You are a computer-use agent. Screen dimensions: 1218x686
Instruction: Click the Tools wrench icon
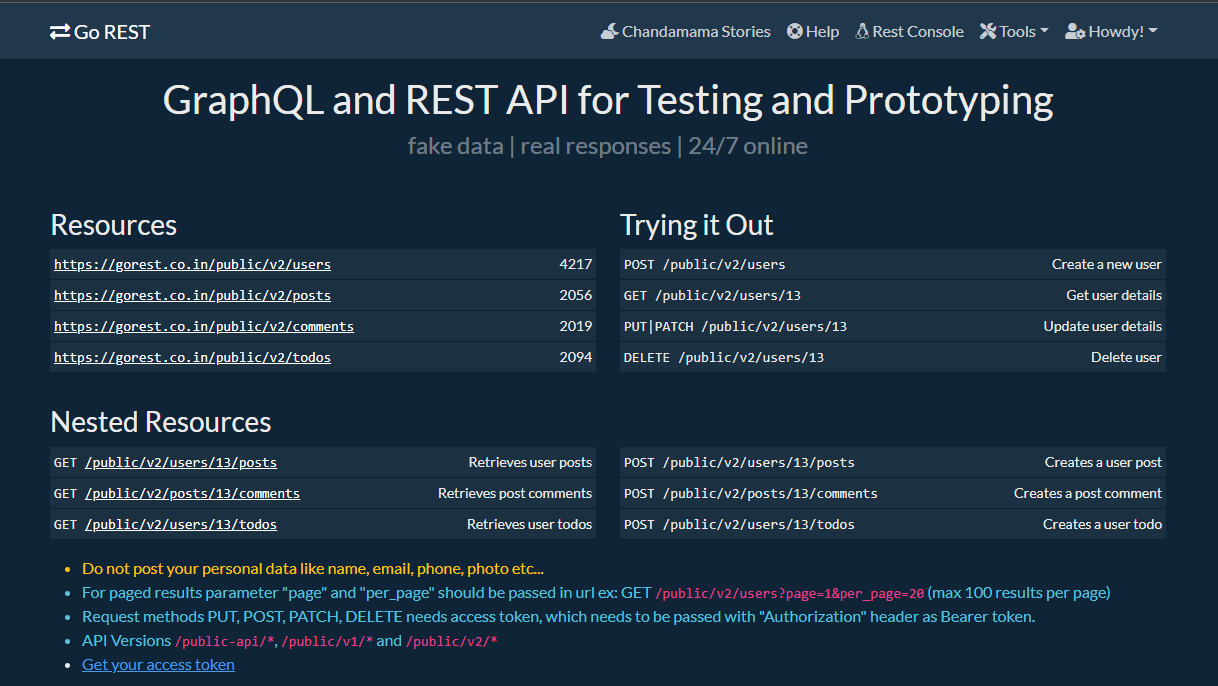[988, 32]
